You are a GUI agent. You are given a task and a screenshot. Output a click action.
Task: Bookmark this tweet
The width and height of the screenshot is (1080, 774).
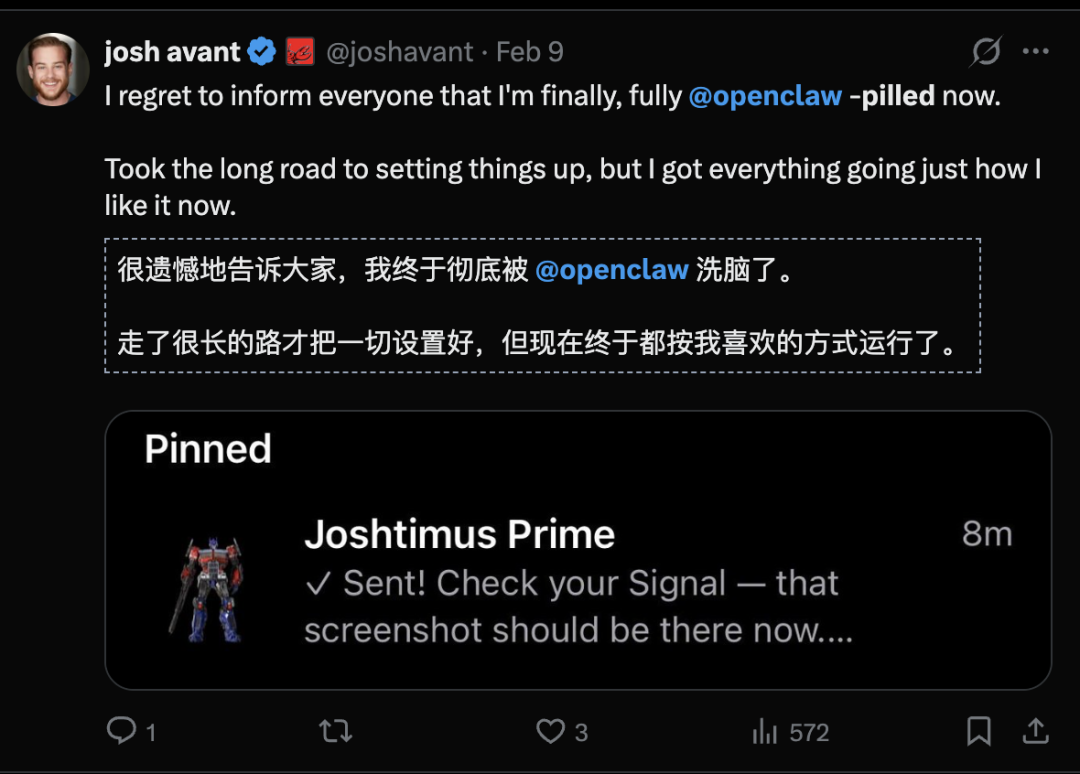coord(979,731)
